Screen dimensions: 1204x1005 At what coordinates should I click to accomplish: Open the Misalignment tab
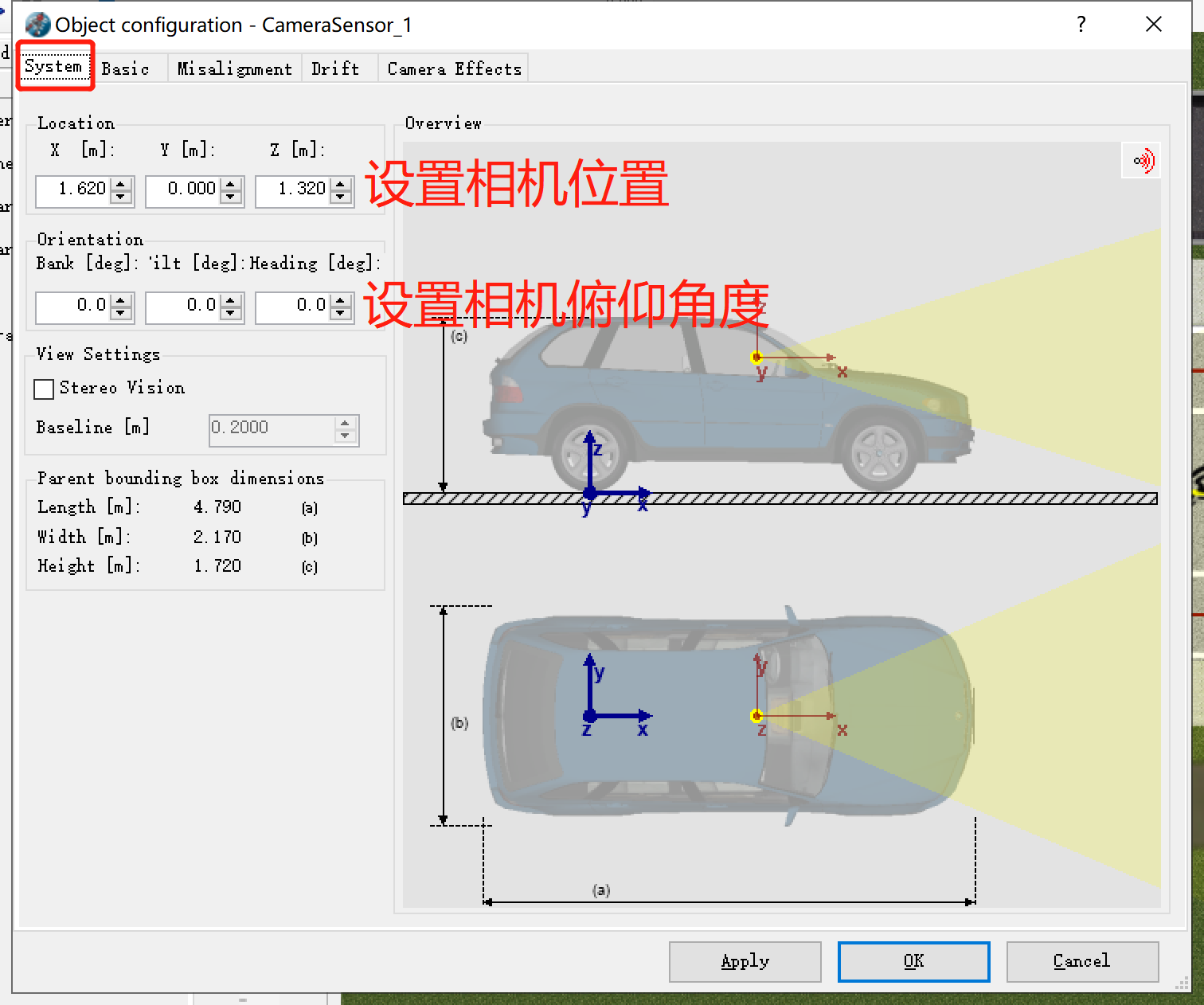234,68
